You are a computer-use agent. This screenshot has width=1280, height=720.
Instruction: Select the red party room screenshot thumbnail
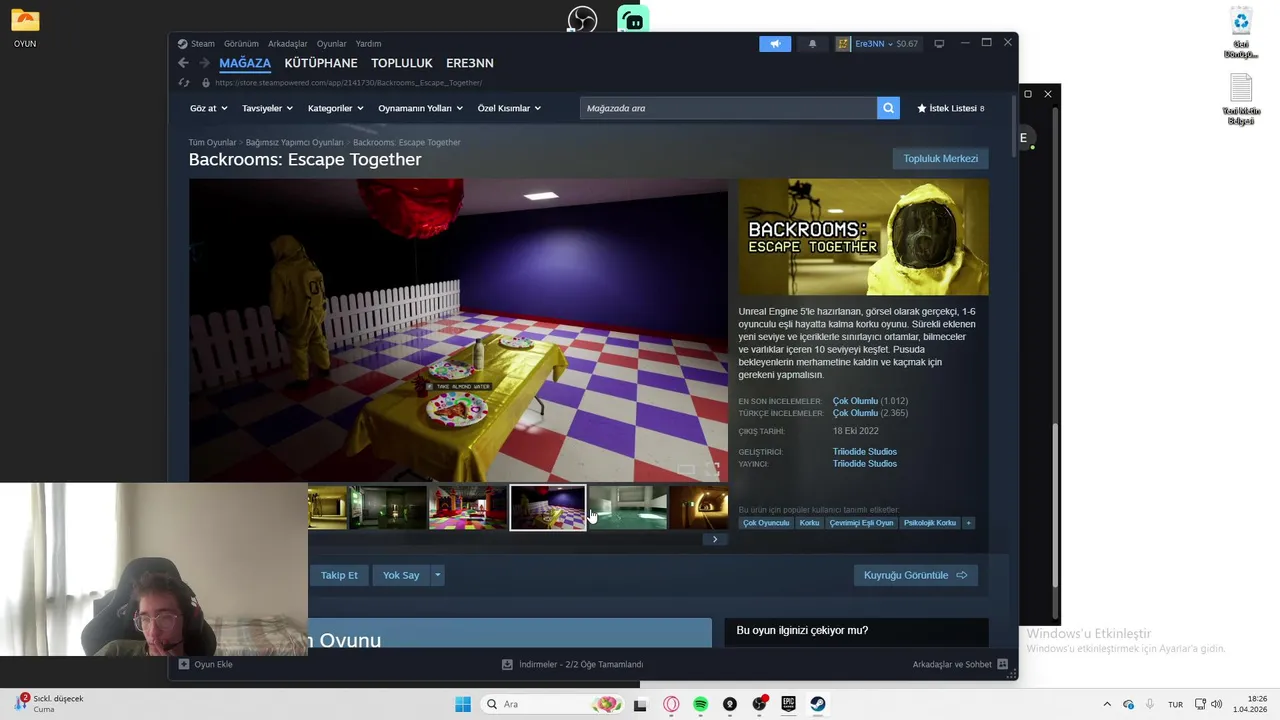point(468,508)
